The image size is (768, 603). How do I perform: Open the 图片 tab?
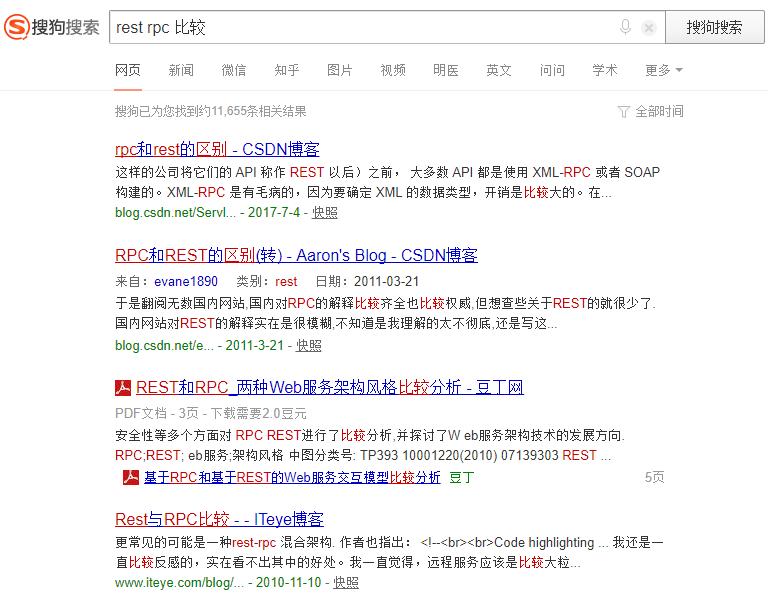(x=339, y=71)
